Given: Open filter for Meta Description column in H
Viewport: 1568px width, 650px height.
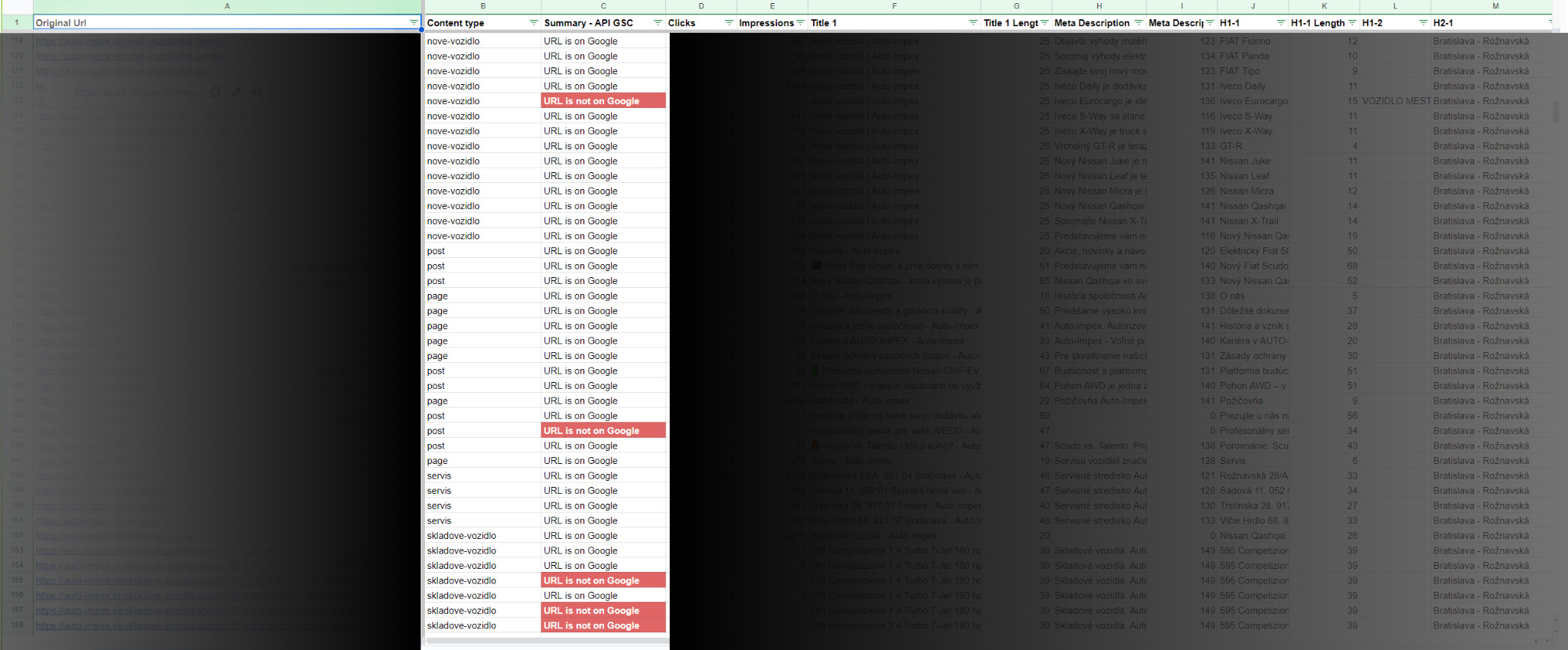Looking at the screenshot, I should (1138, 23).
